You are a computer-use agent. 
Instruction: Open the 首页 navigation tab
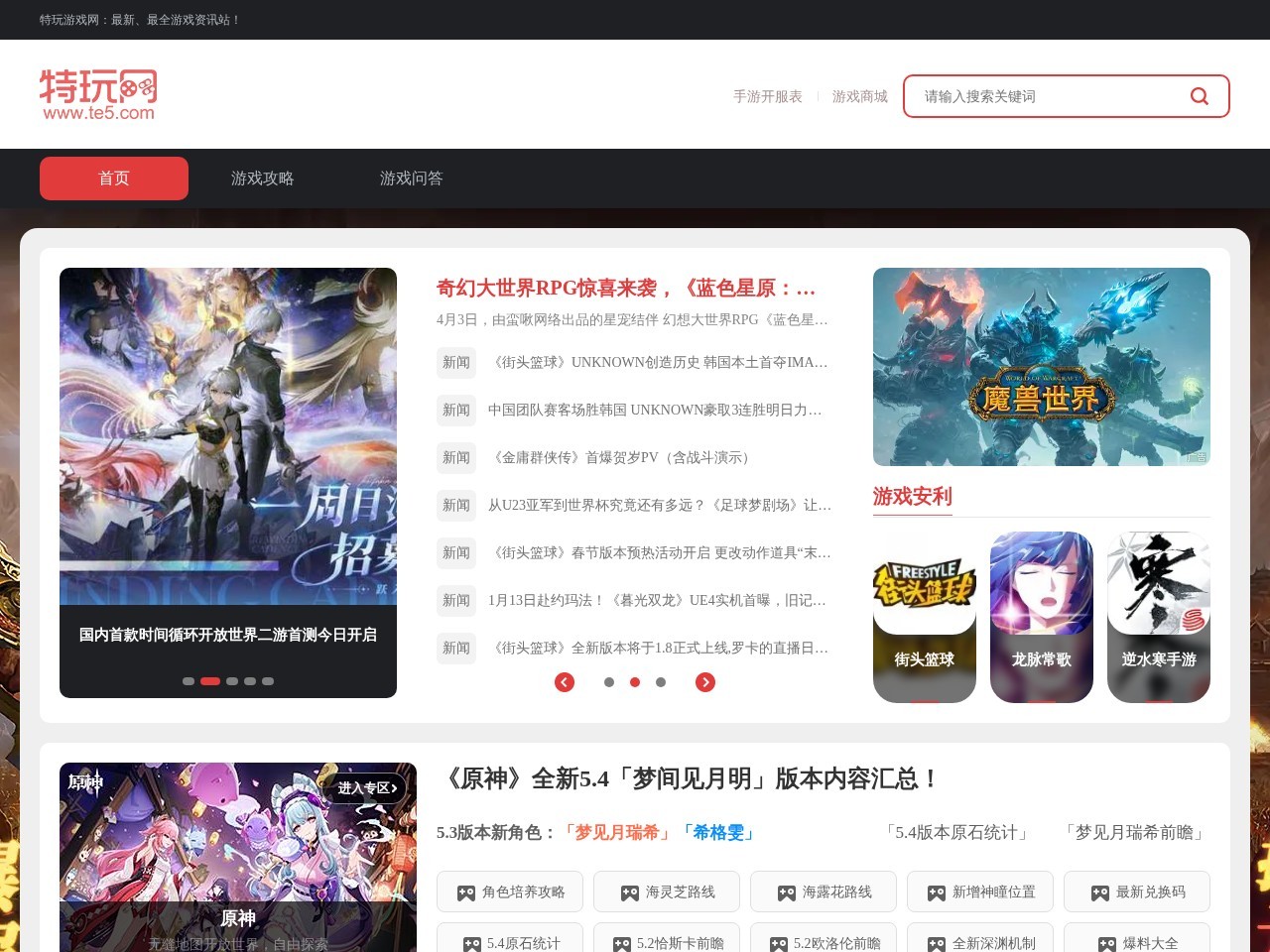click(x=114, y=178)
